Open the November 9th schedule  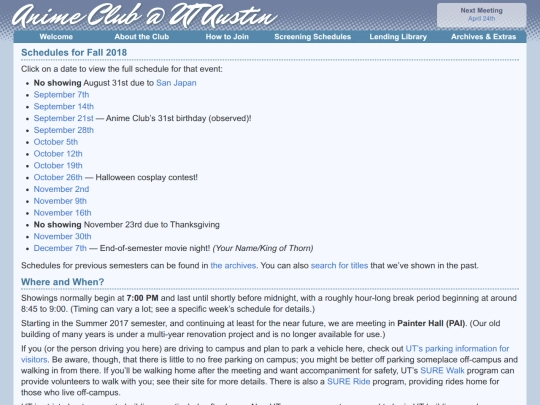click(x=60, y=201)
